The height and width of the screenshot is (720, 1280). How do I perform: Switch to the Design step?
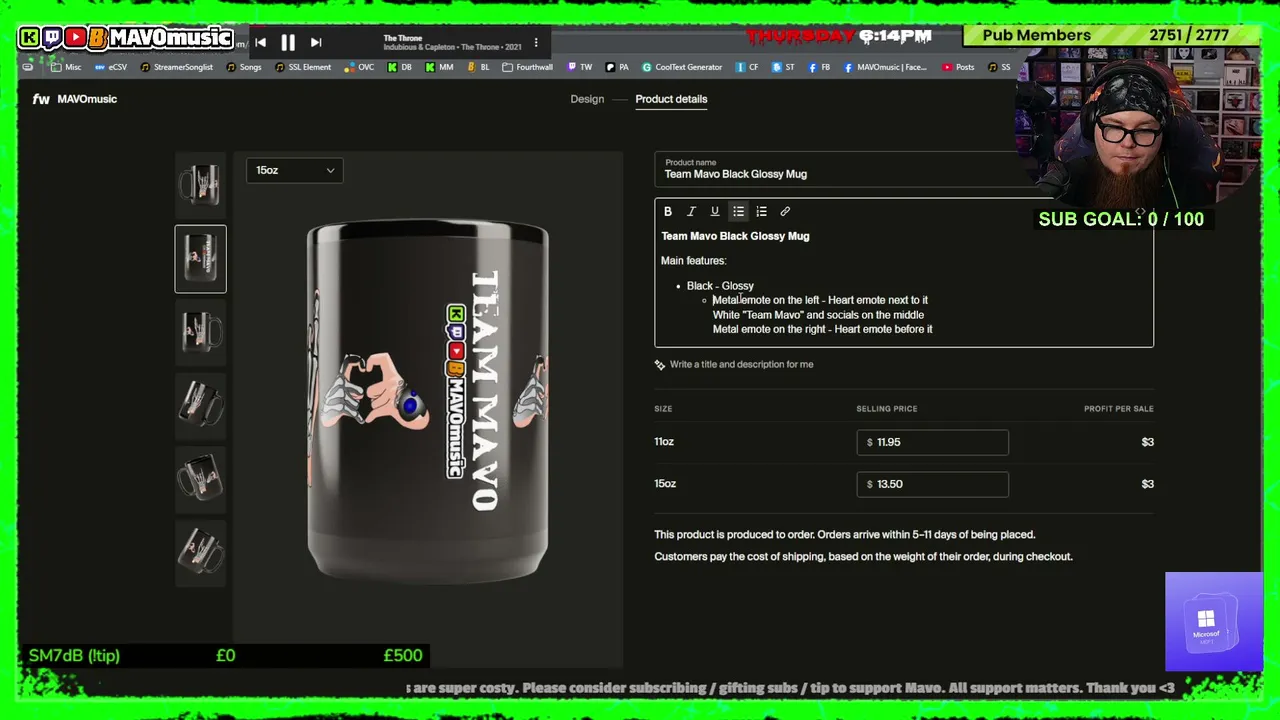point(587,99)
